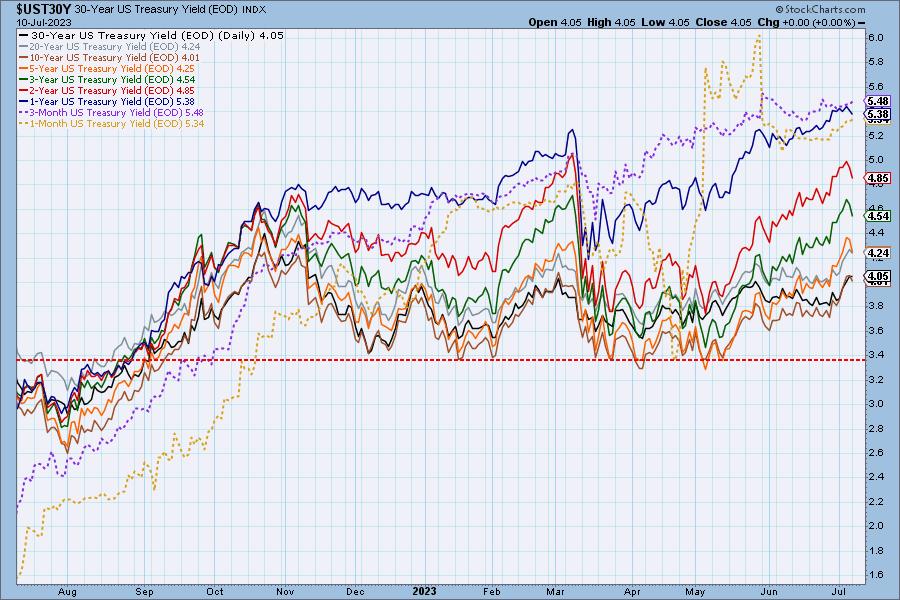This screenshot has width=900, height=600.
Task: Select the 3-Month US Treasury Yield legend entry
Action: (x=111, y=113)
